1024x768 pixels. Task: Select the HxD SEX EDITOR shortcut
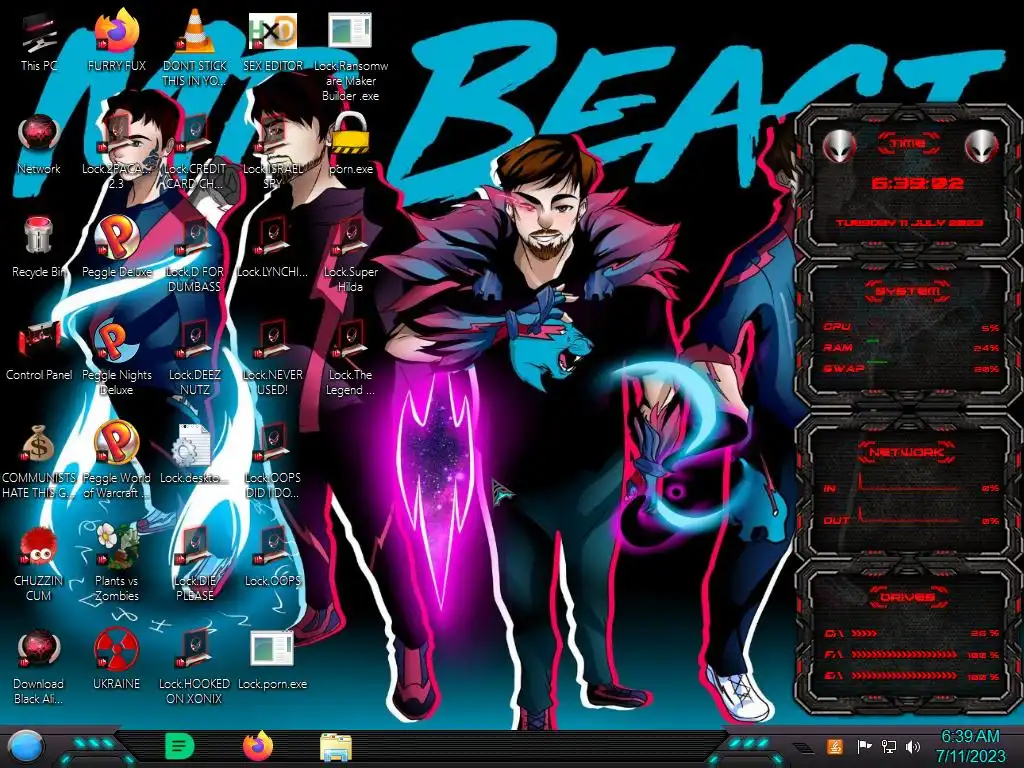tap(272, 33)
